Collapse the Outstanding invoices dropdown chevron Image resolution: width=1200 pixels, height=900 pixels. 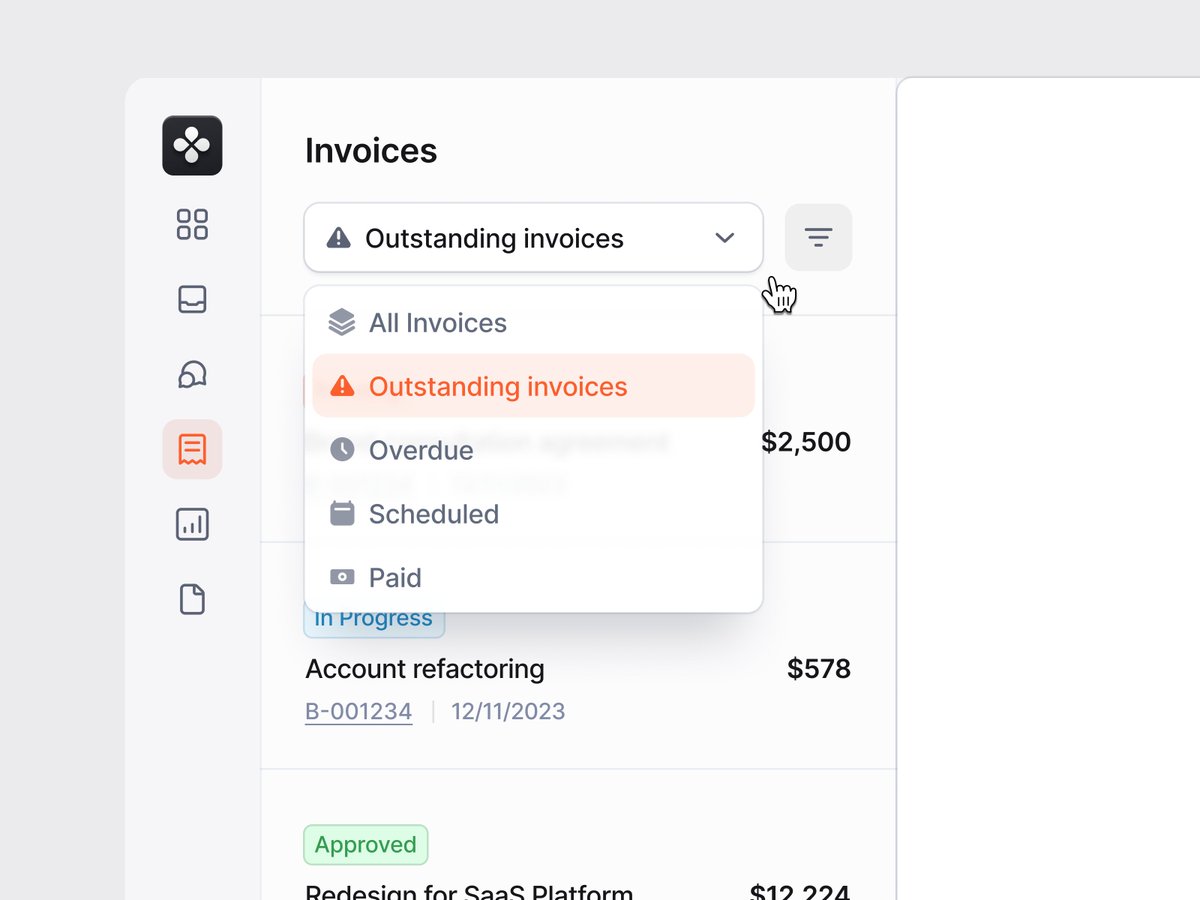pyautogui.click(x=725, y=238)
